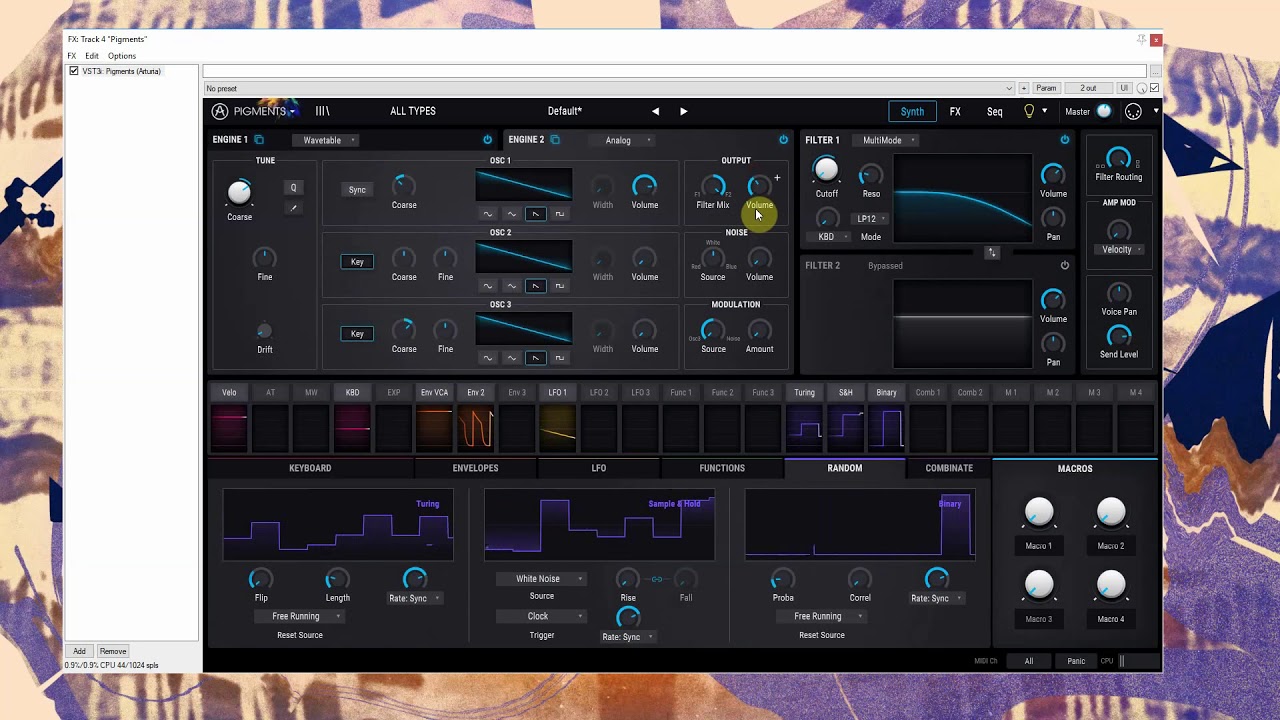Click the Rise/Fall link icon

point(657,579)
